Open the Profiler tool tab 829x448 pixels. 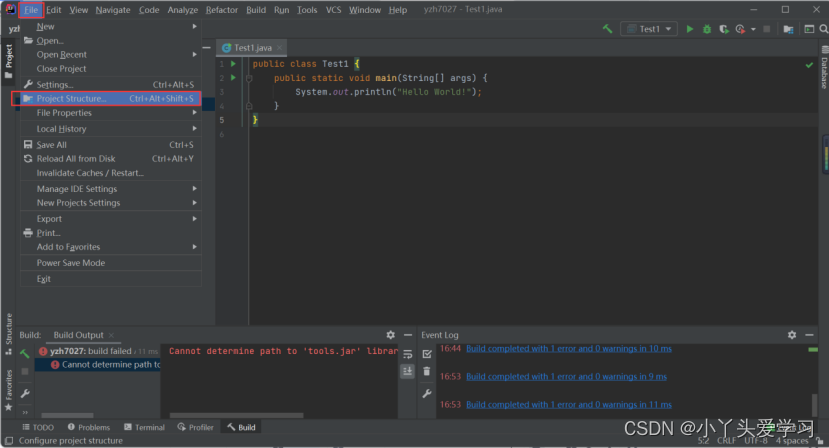coord(196,427)
